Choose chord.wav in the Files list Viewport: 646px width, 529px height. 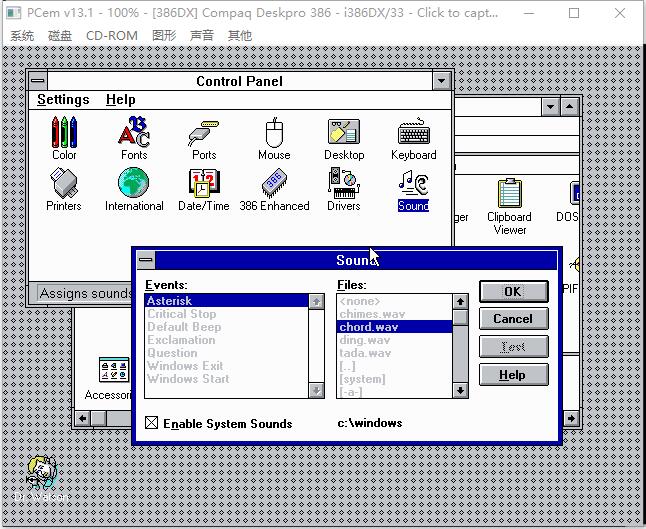pyautogui.click(x=394, y=327)
